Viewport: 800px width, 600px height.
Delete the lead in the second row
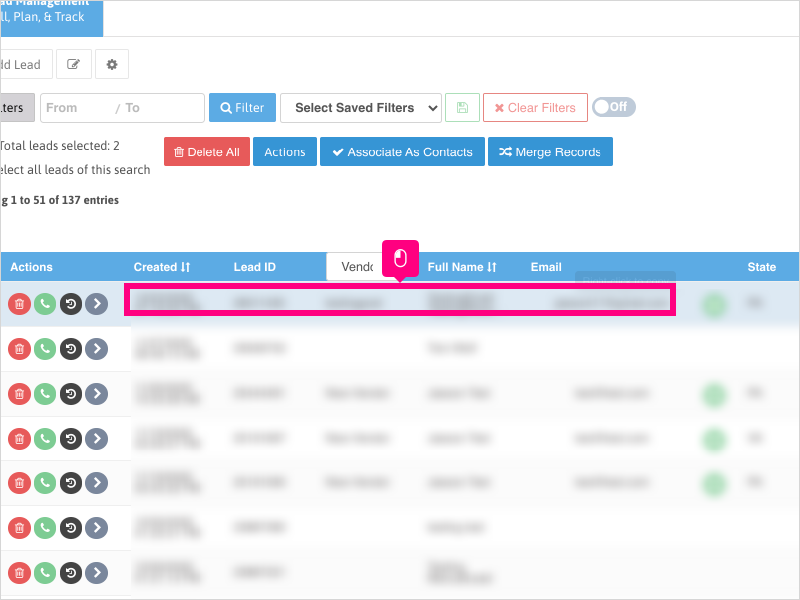pyautogui.click(x=19, y=349)
